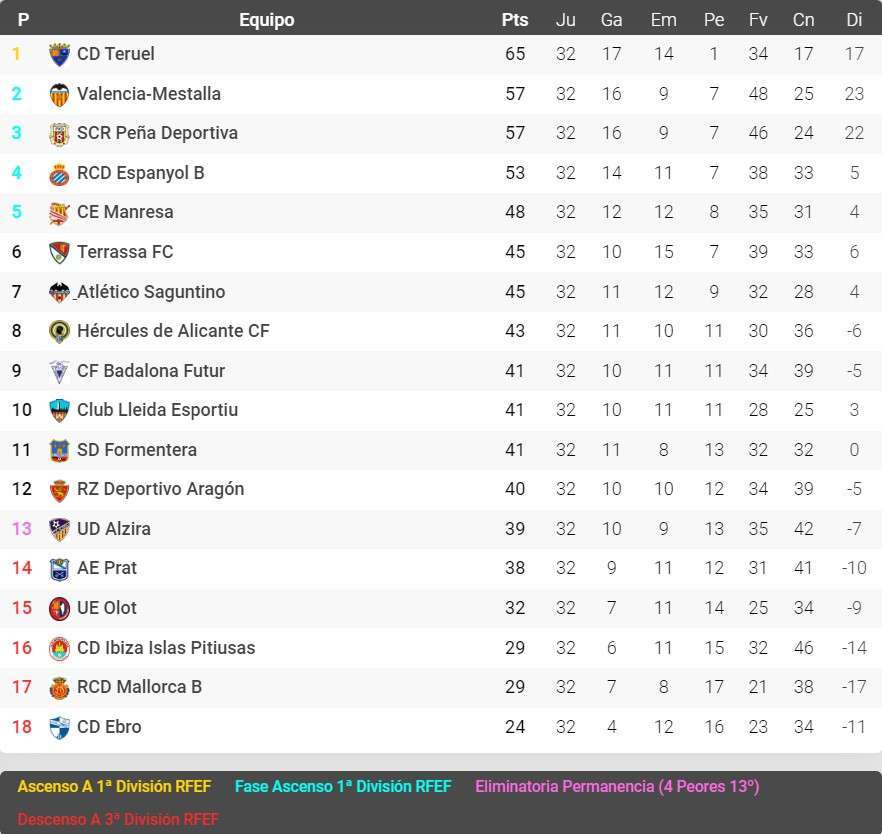
Task: Sort by the Di goal difference column
Action: [x=851, y=19]
